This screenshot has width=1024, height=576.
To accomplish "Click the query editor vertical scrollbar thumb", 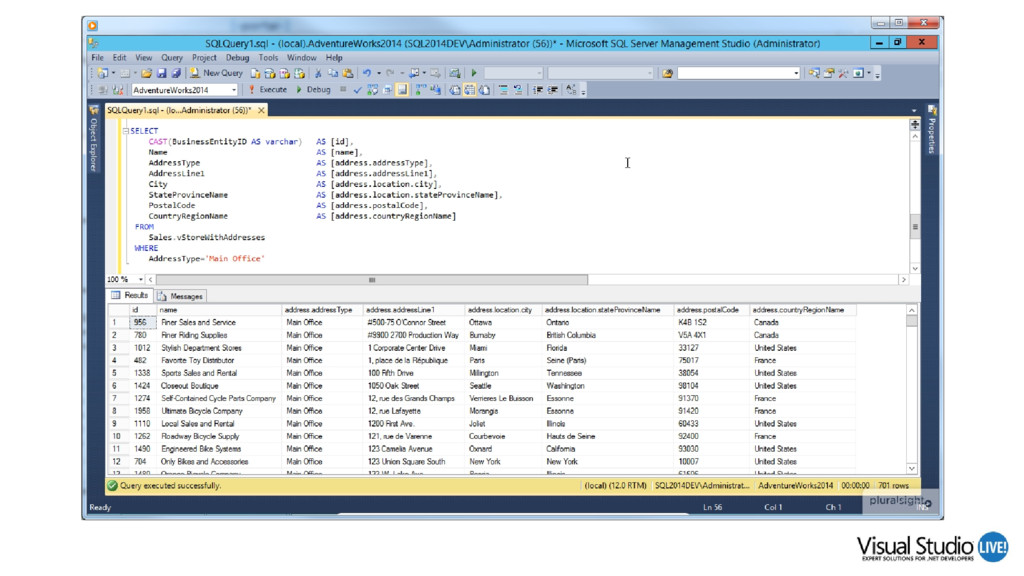I will [x=915, y=227].
